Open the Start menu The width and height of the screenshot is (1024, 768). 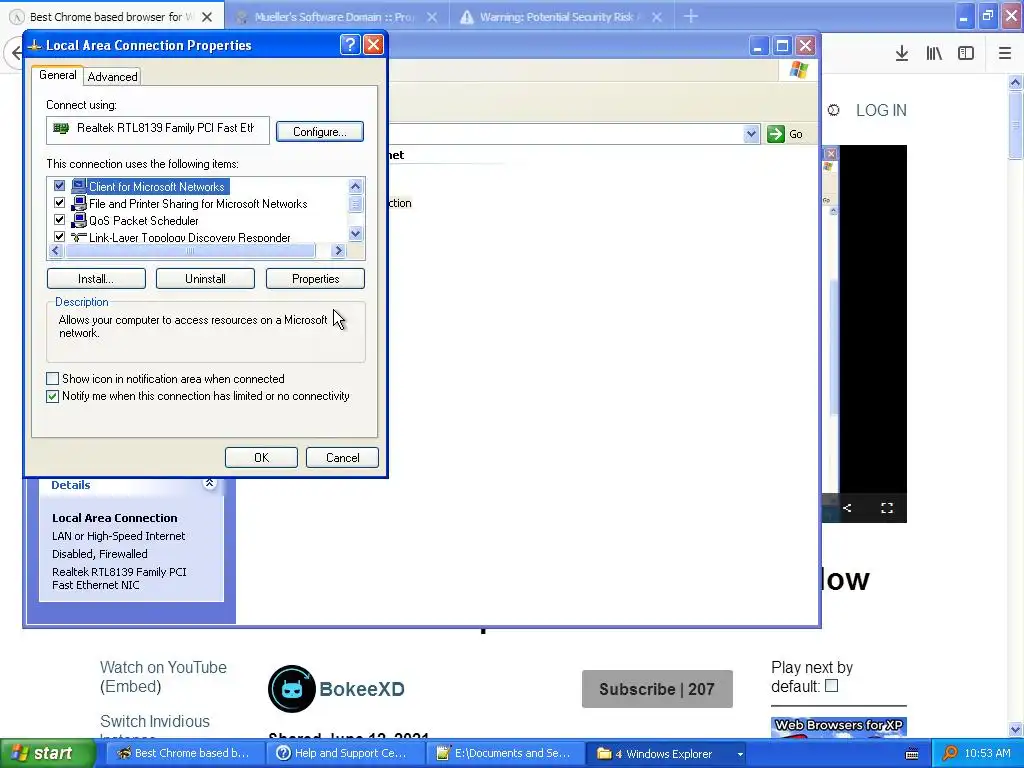(47, 753)
